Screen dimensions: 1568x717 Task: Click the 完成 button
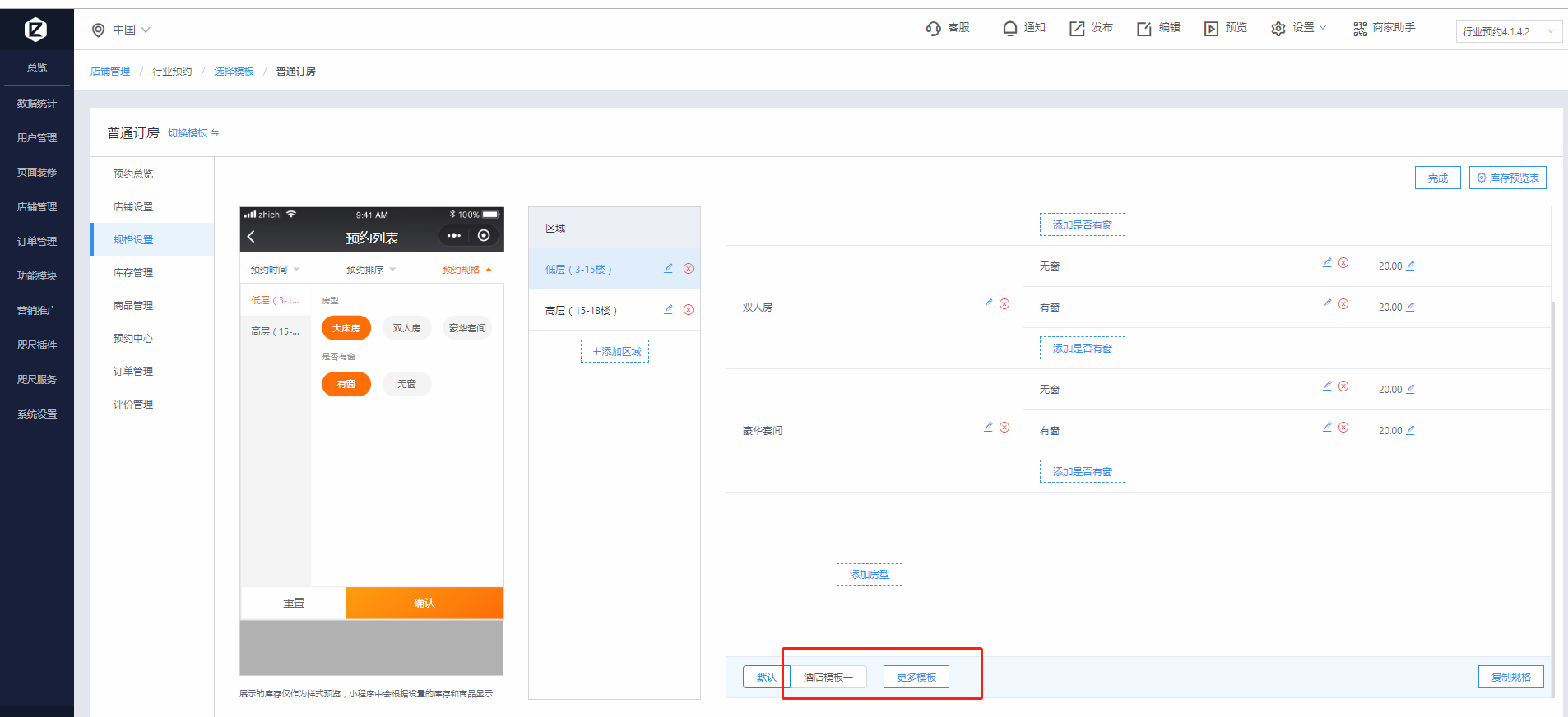point(1438,178)
